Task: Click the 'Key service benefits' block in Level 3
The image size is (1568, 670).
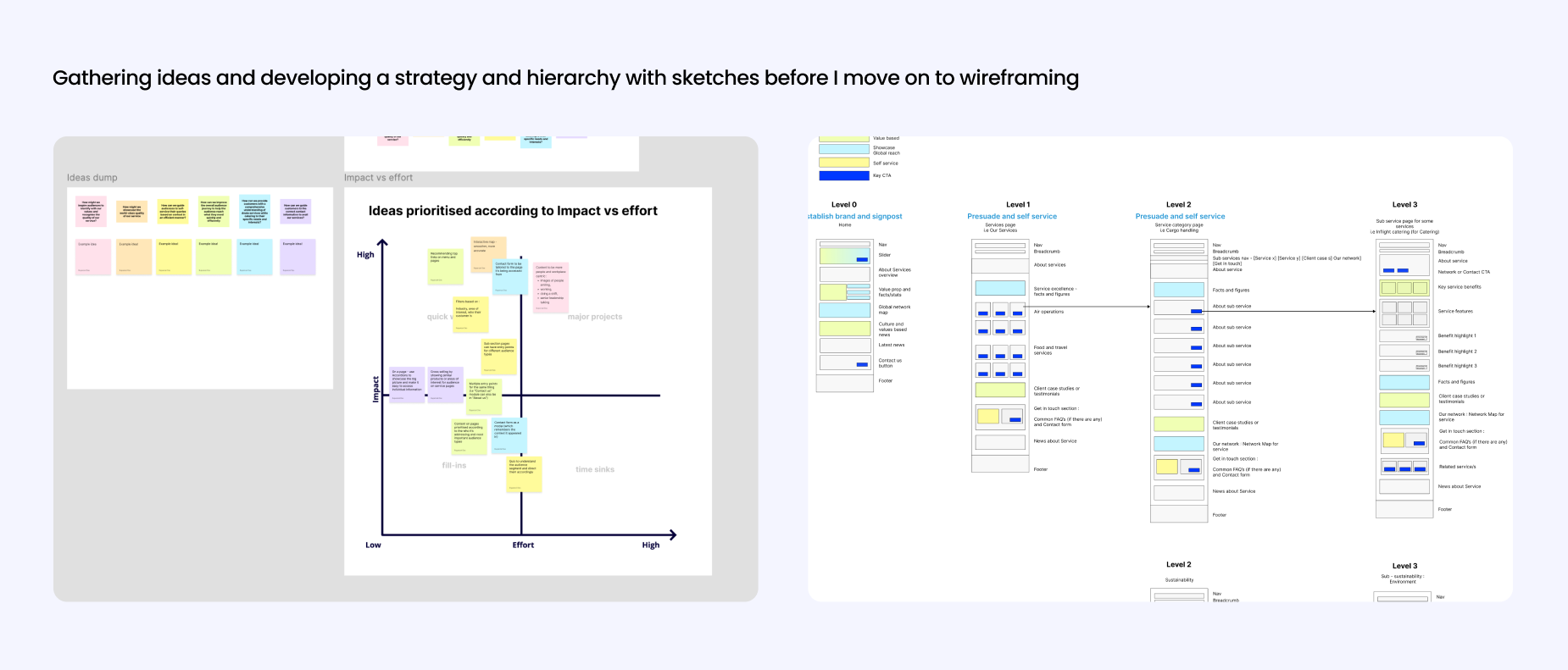Action: (1404, 288)
